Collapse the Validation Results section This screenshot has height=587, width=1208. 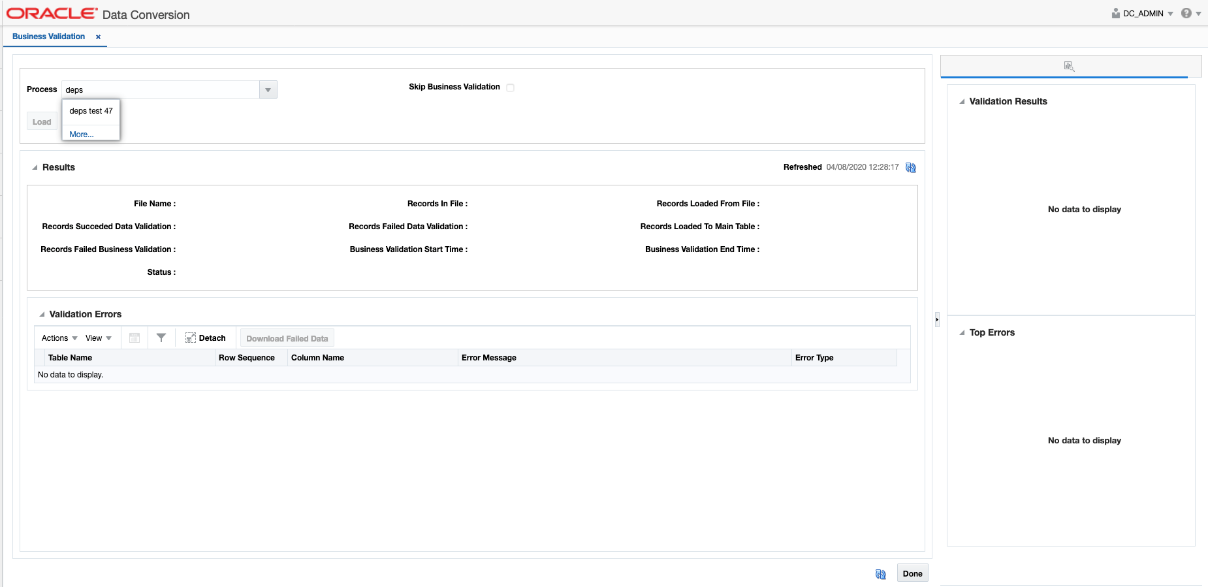click(962, 102)
